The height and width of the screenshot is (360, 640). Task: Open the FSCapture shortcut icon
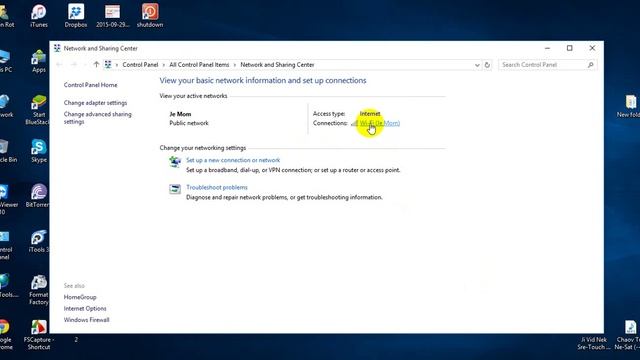pyautogui.click(x=39, y=335)
